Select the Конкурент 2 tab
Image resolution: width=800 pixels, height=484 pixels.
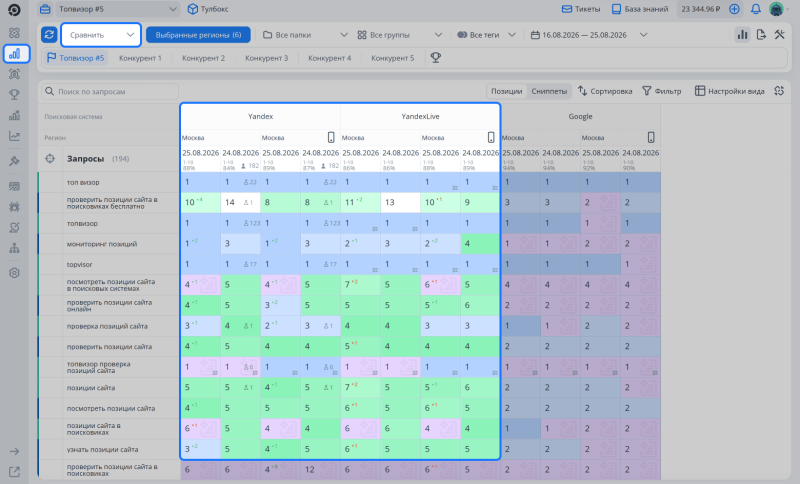pyautogui.click(x=204, y=58)
